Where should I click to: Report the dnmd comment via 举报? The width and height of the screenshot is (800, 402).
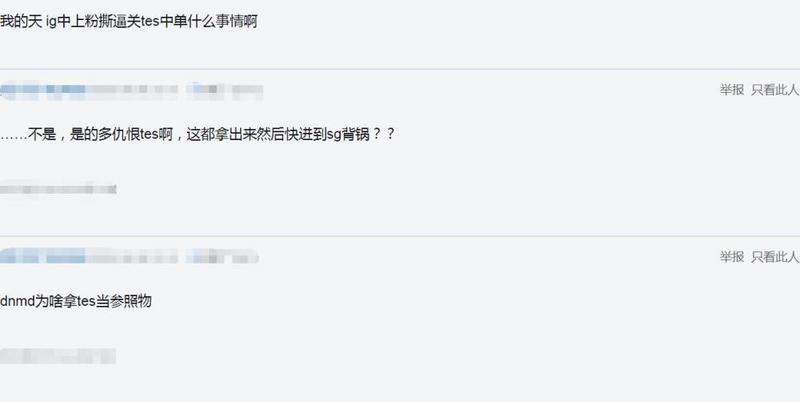732,257
